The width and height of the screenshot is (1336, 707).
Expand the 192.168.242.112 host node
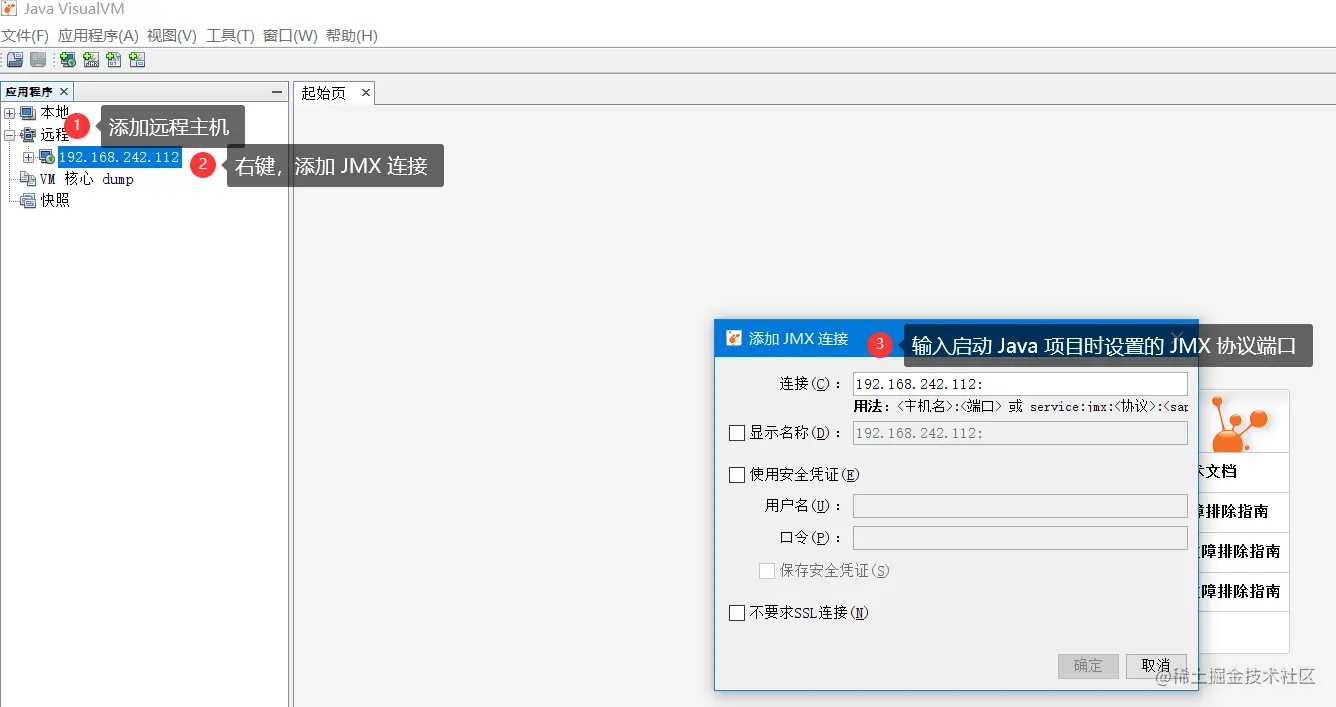pos(28,157)
